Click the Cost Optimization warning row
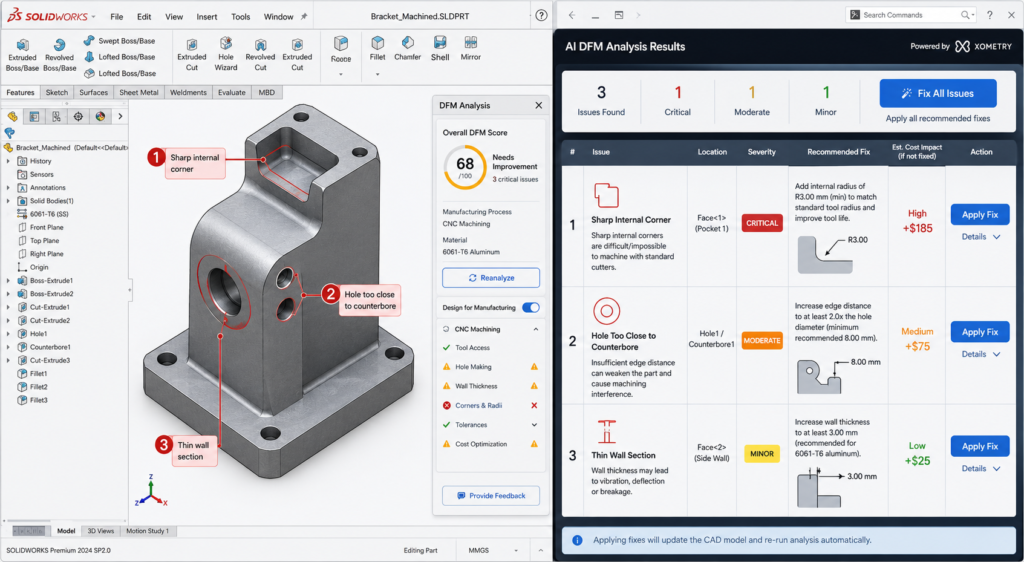This screenshot has height=562, width=1024. click(x=490, y=444)
